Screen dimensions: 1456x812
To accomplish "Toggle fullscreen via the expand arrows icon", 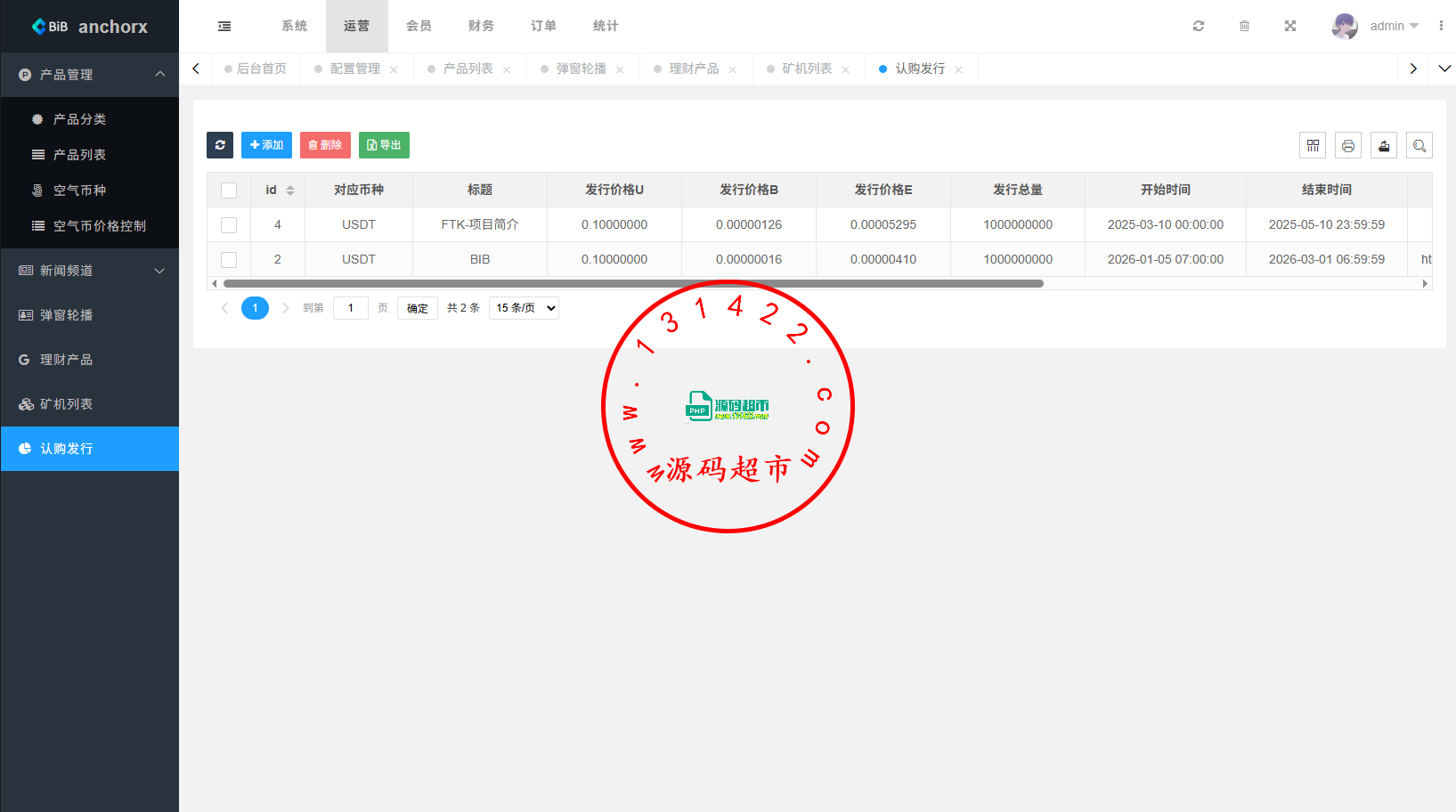I will point(1289,26).
